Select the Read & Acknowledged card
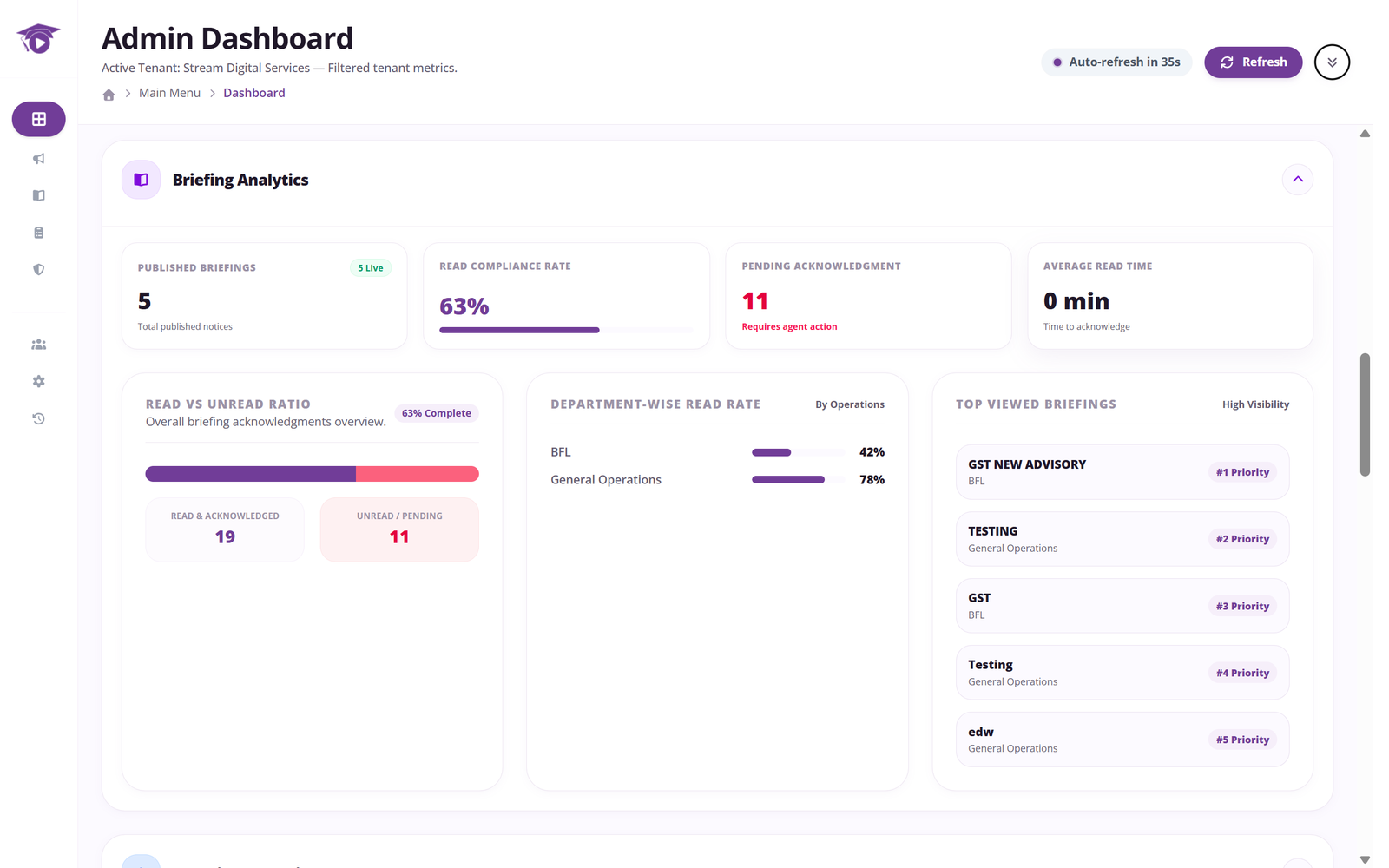This screenshot has height=868, width=1389. [225, 529]
